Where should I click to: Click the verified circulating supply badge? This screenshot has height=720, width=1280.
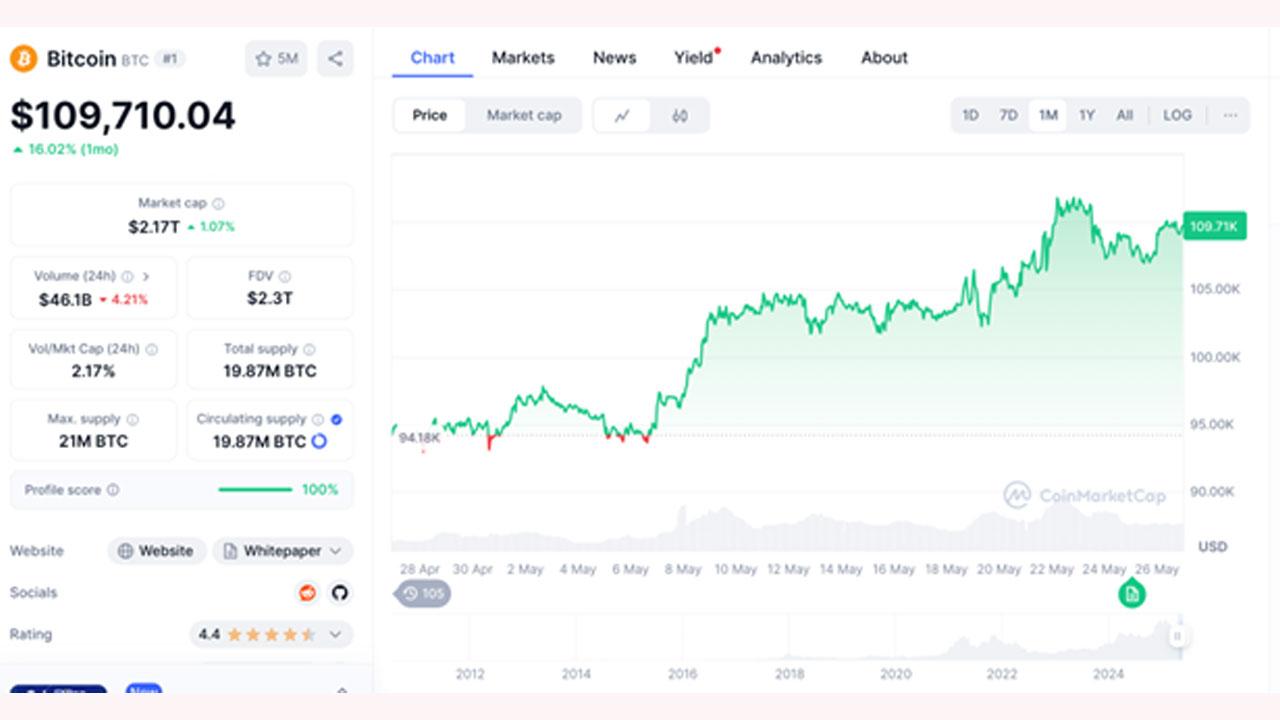point(336,419)
